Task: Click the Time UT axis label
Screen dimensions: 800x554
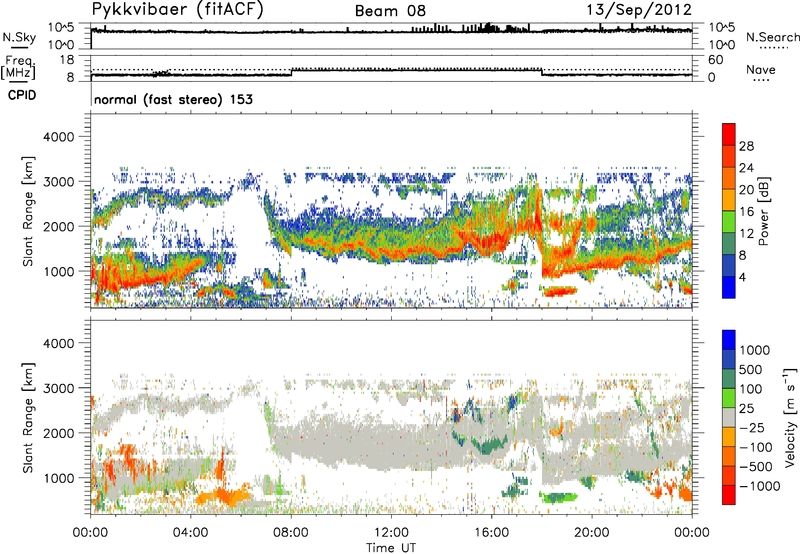Action: (391, 548)
